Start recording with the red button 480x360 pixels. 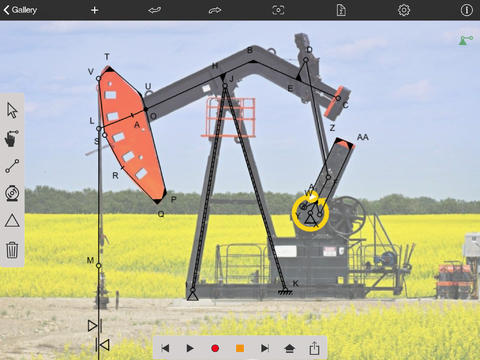(x=215, y=348)
